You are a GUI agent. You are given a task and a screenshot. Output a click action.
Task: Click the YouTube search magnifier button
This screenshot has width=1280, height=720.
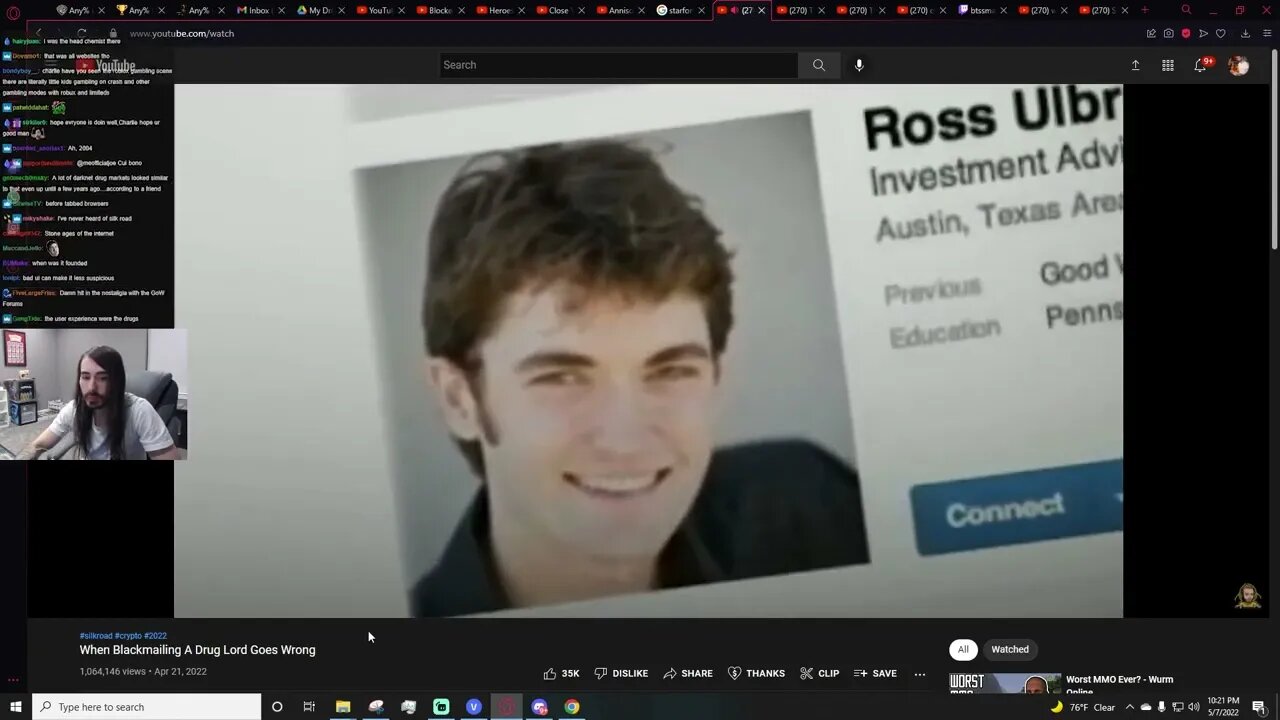(x=819, y=65)
